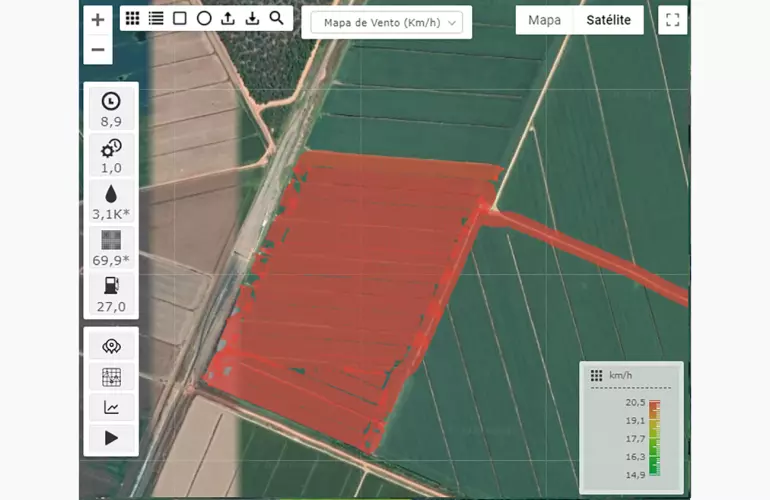
Task: Open the line chart panel
Action: tap(111, 407)
